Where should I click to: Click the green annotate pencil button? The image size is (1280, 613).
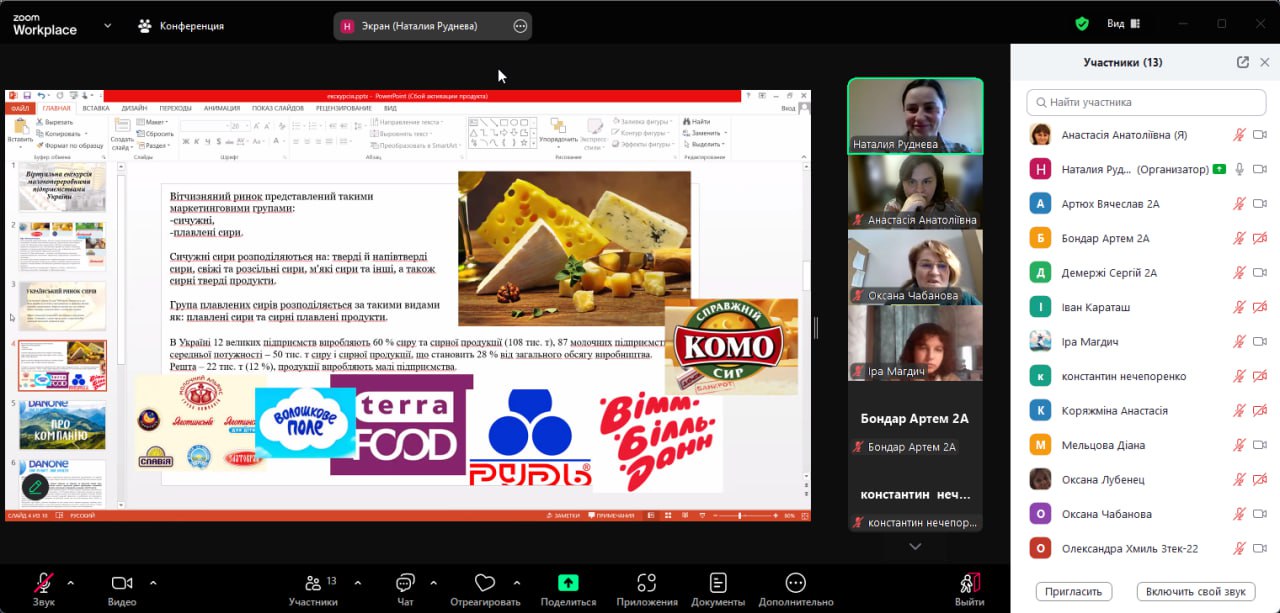(35, 487)
